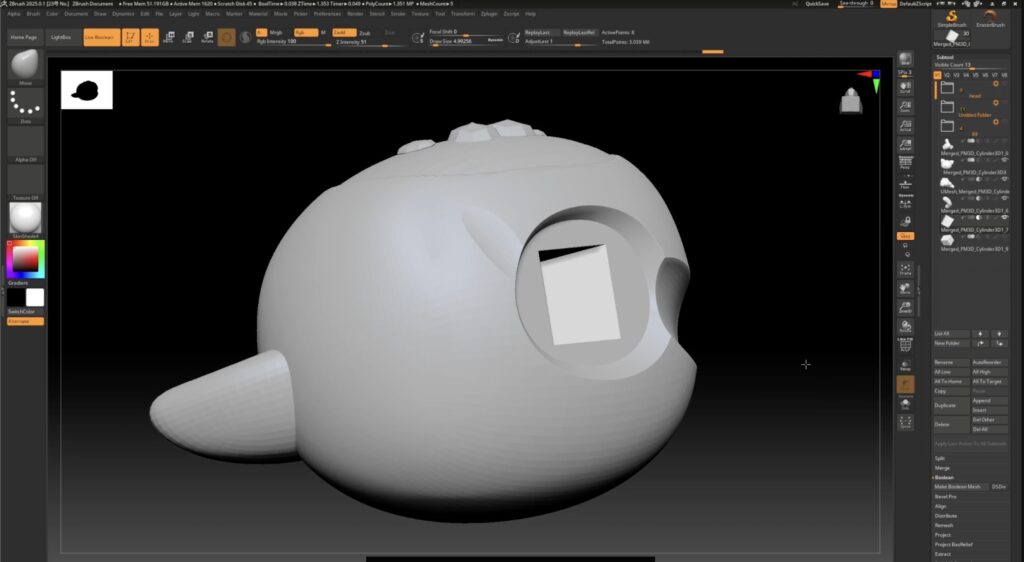
Task: Click the Duplicate subtool button
Action: pos(951,405)
